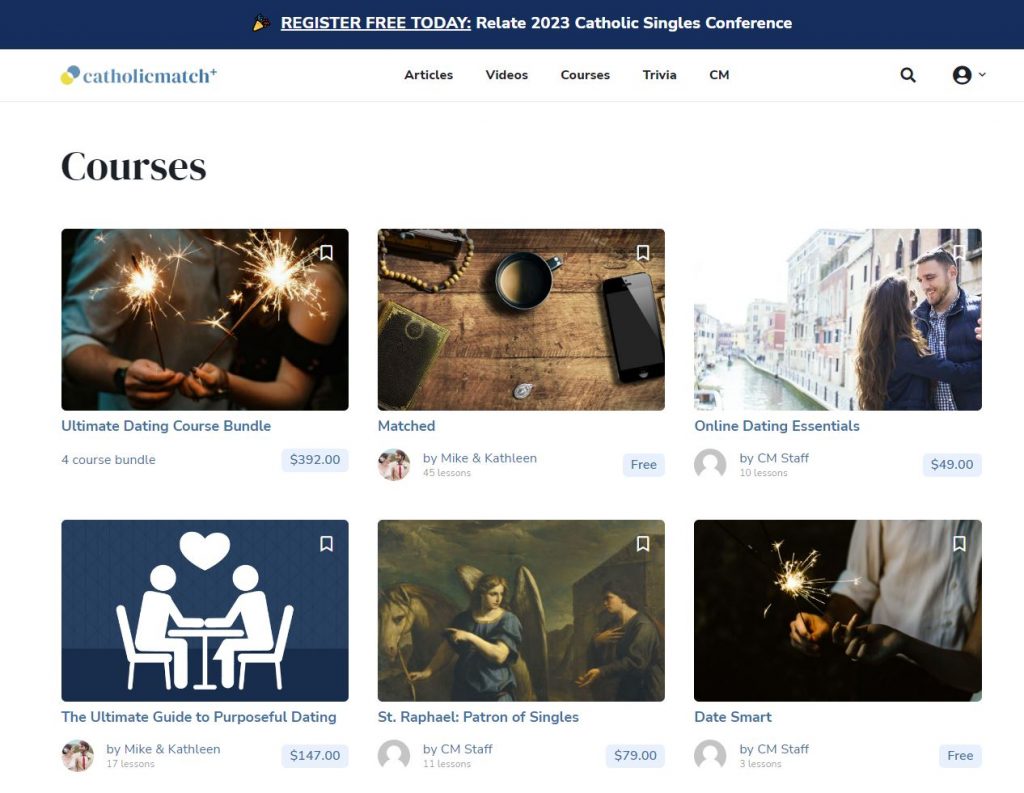The height and width of the screenshot is (793, 1024).
Task: Click CM Staff avatar under Online Dating Essentials
Action: (x=710, y=464)
